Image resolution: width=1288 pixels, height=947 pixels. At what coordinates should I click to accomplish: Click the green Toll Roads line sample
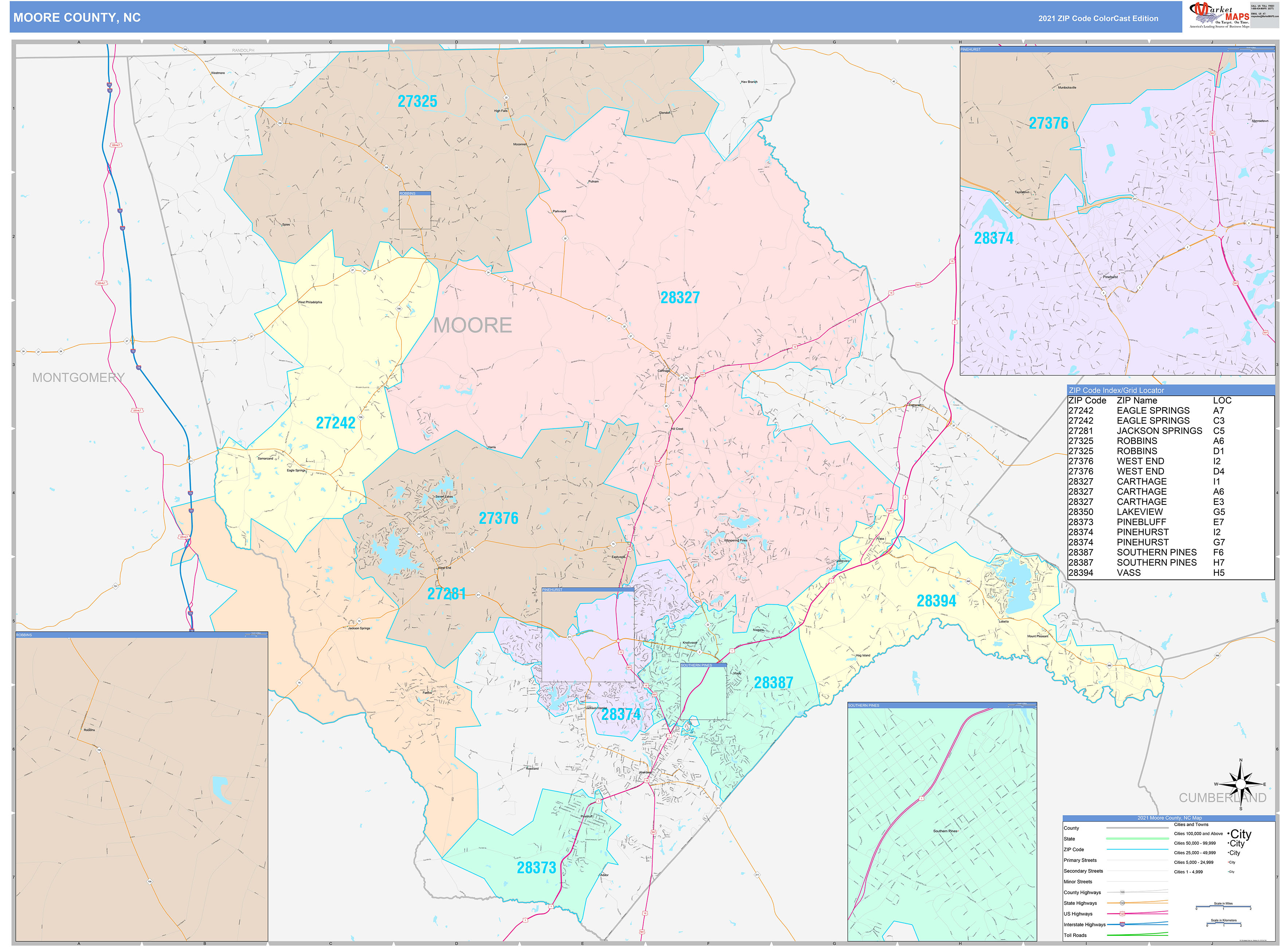[1138, 935]
